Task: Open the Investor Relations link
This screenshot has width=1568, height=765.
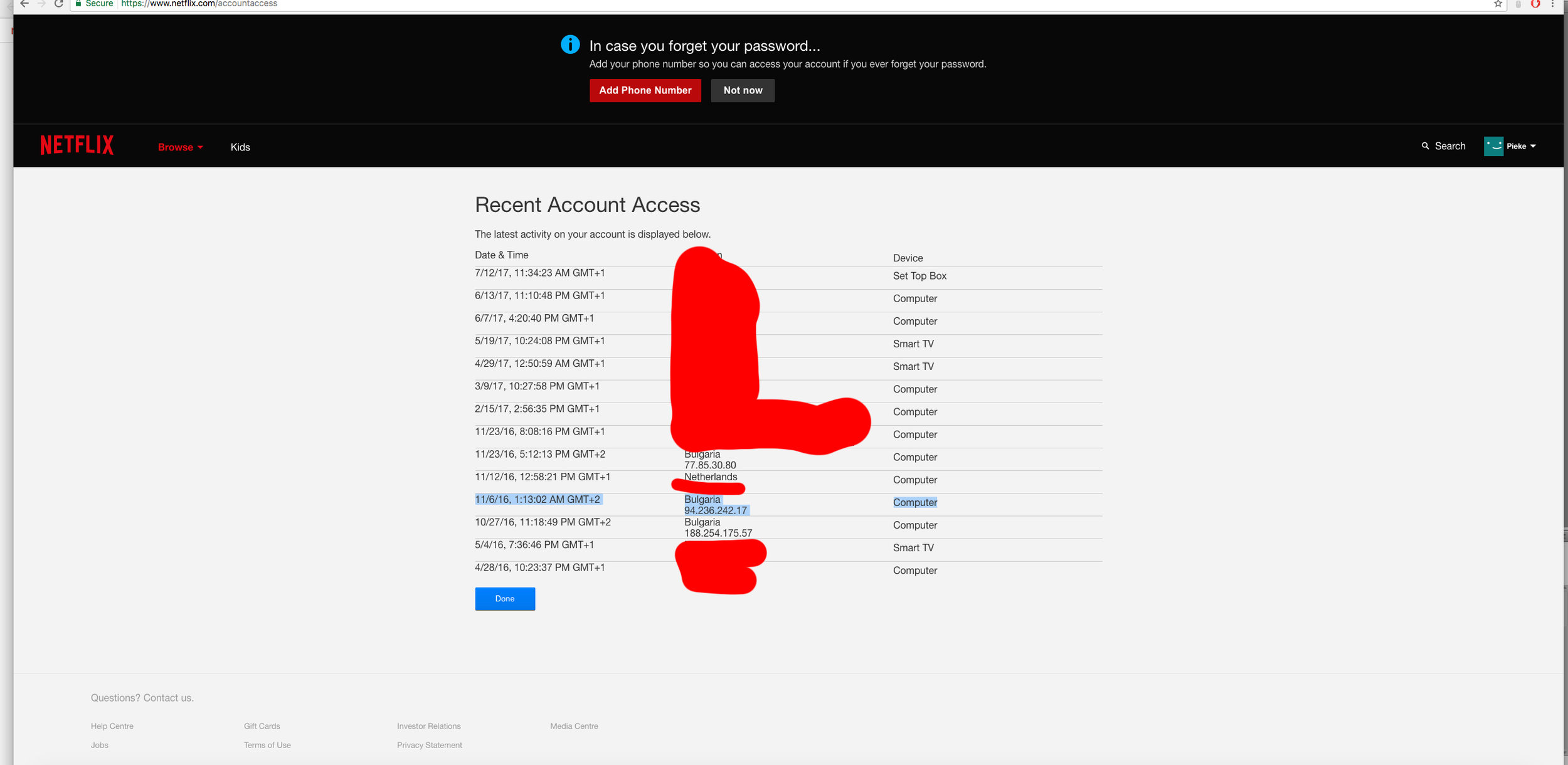Action: point(429,726)
